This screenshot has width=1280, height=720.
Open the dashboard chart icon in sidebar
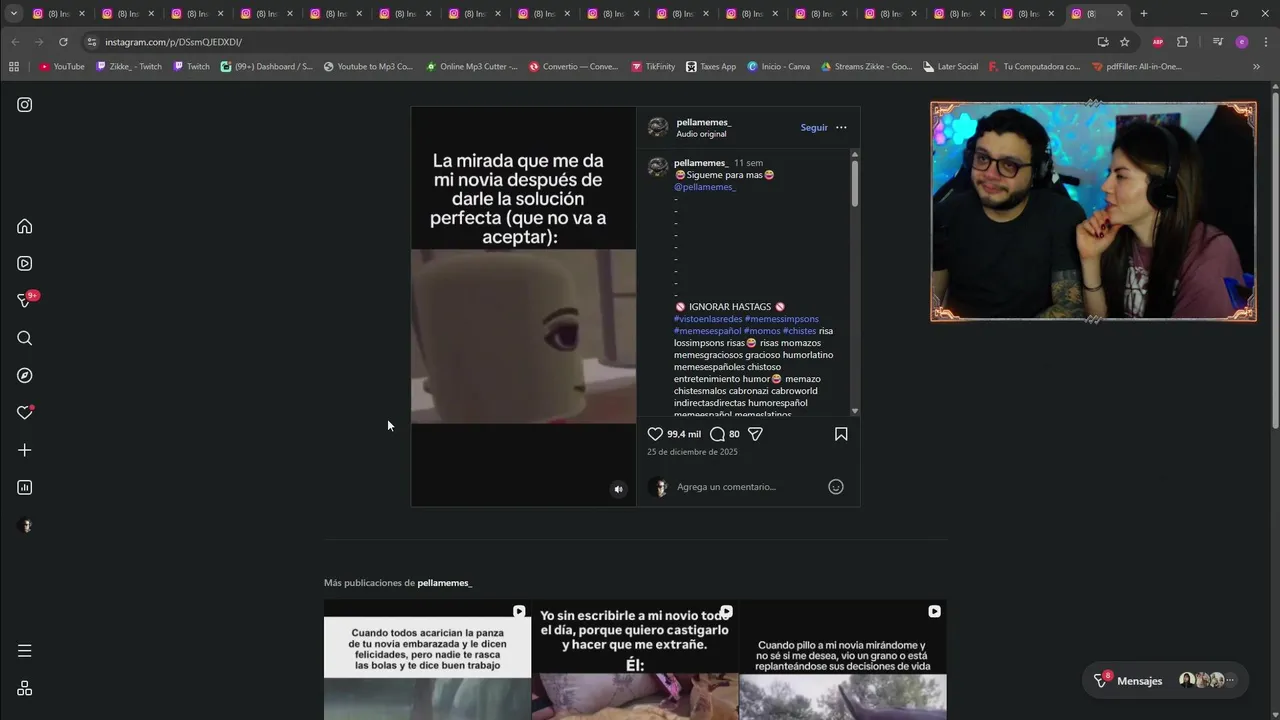click(25, 487)
